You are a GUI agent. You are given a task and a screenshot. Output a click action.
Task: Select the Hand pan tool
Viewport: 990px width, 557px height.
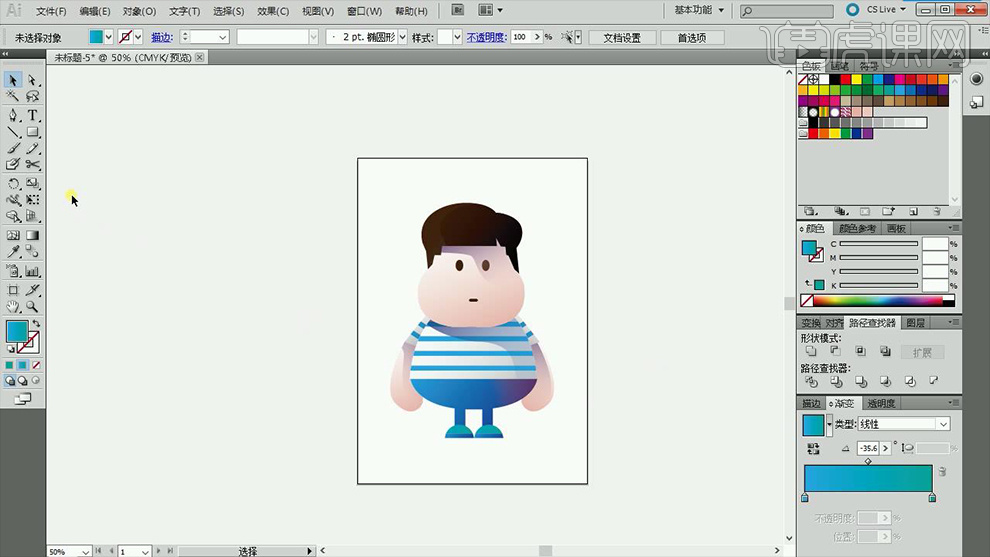[x=13, y=307]
